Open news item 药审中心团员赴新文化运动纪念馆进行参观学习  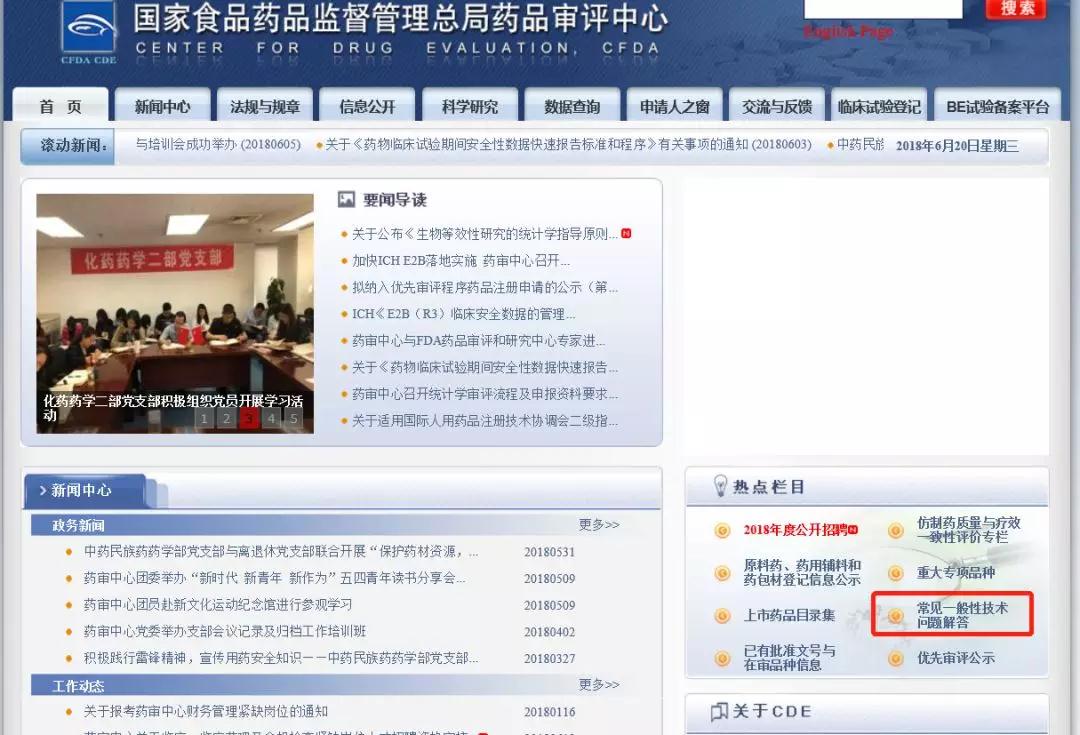point(218,605)
